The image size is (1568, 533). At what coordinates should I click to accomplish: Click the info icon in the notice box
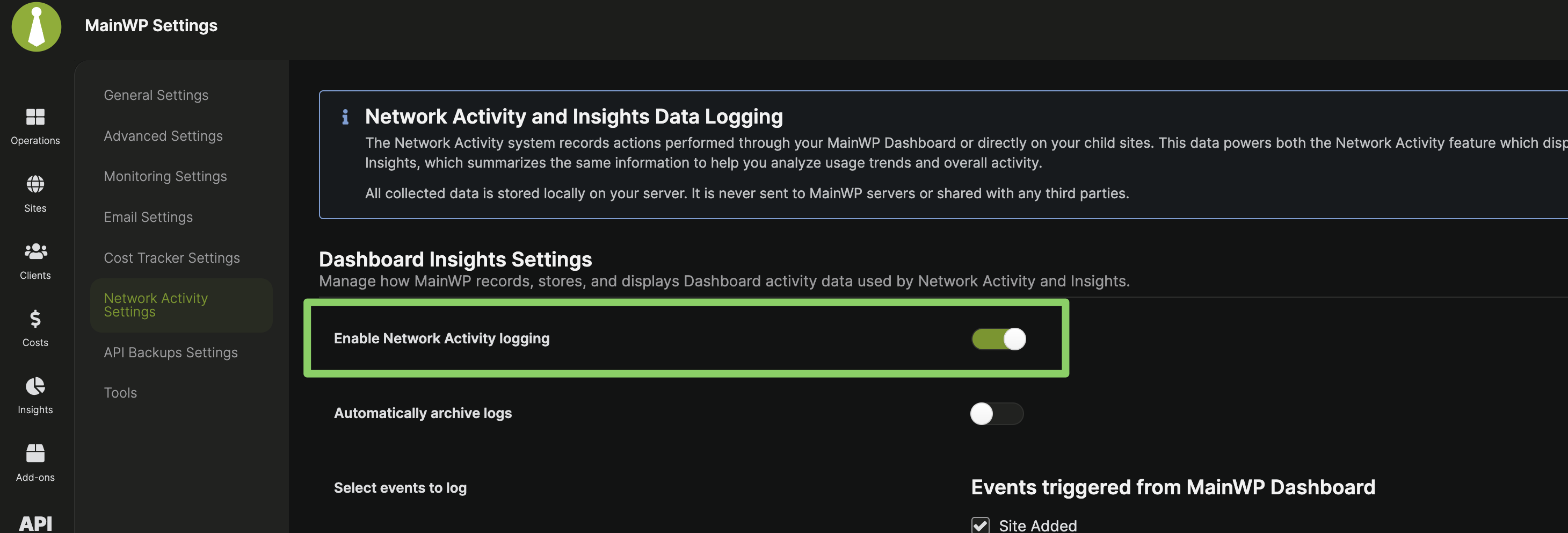345,117
